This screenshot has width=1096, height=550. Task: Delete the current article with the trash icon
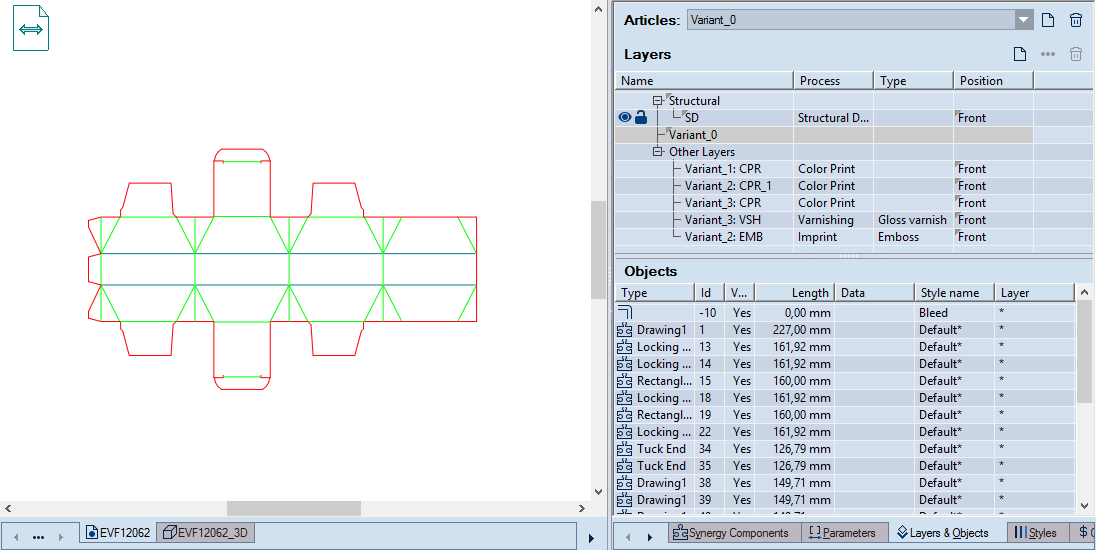click(x=1076, y=20)
